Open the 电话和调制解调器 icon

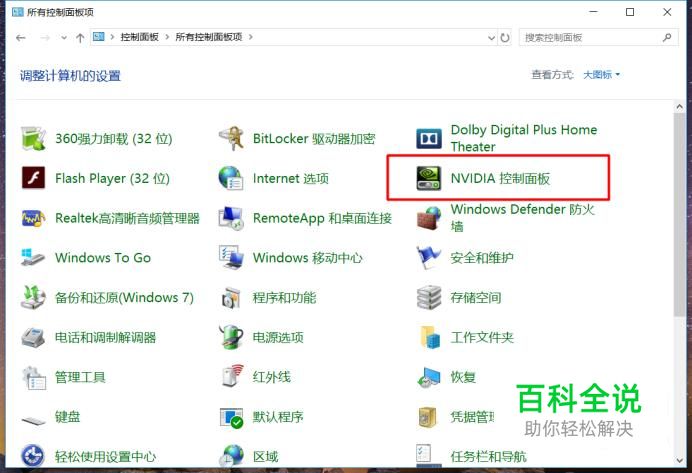[x=33, y=338]
